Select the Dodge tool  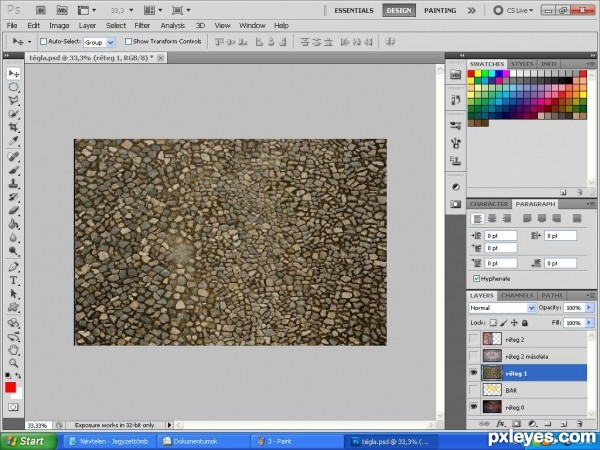point(13,251)
